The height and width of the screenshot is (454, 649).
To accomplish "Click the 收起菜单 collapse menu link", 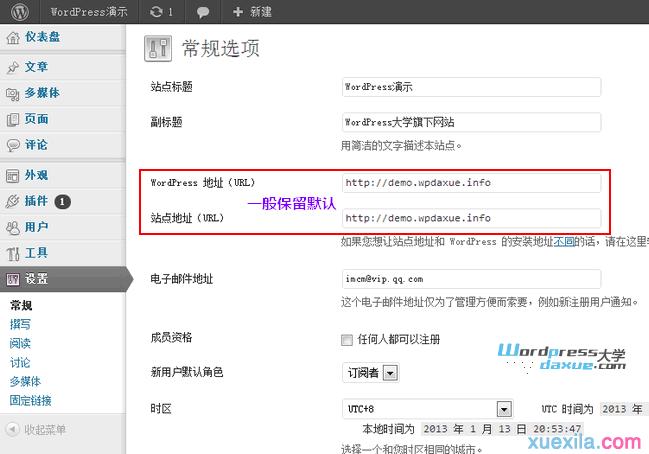I will click(x=45, y=430).
